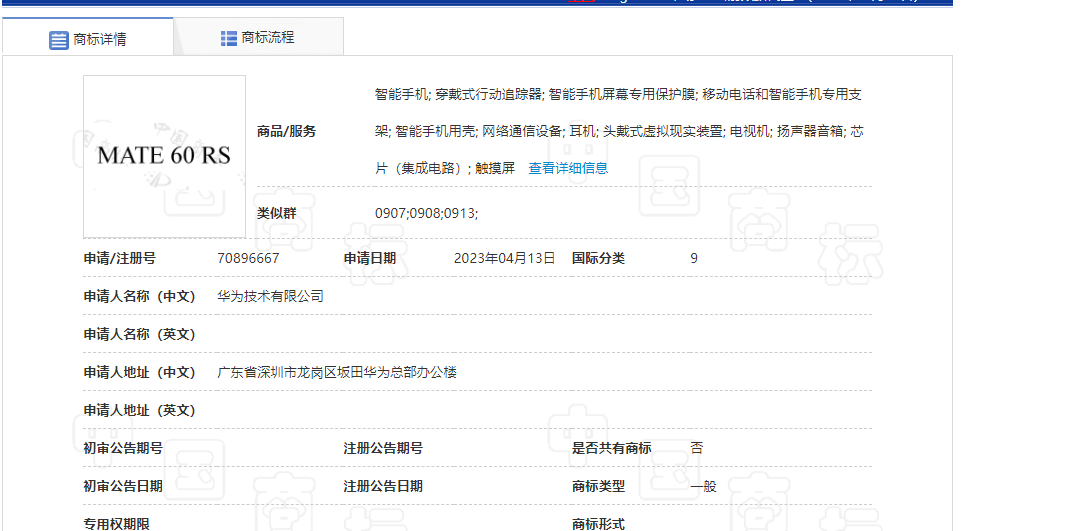Click the 注册公告日期 label
1079x531 pixels.
pyautogui.click(x=383, y=486)
